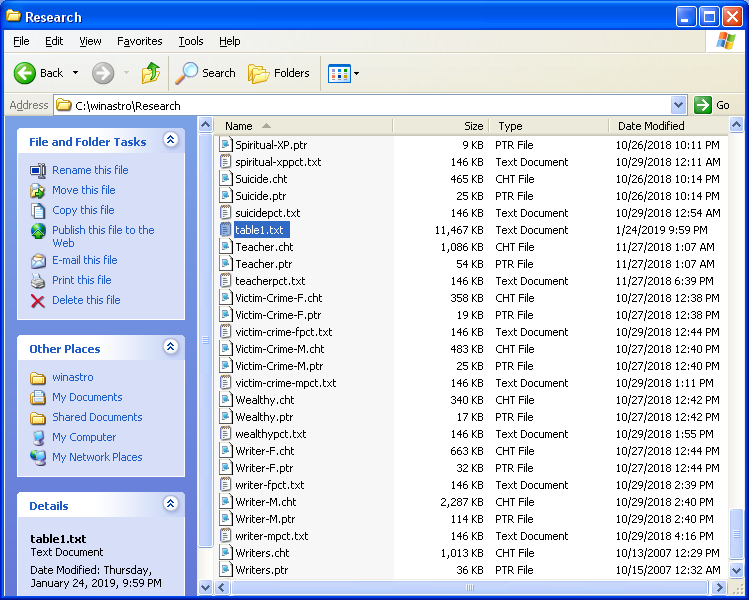Open the File menu
The image size is (749, 600).
point(21,42)
